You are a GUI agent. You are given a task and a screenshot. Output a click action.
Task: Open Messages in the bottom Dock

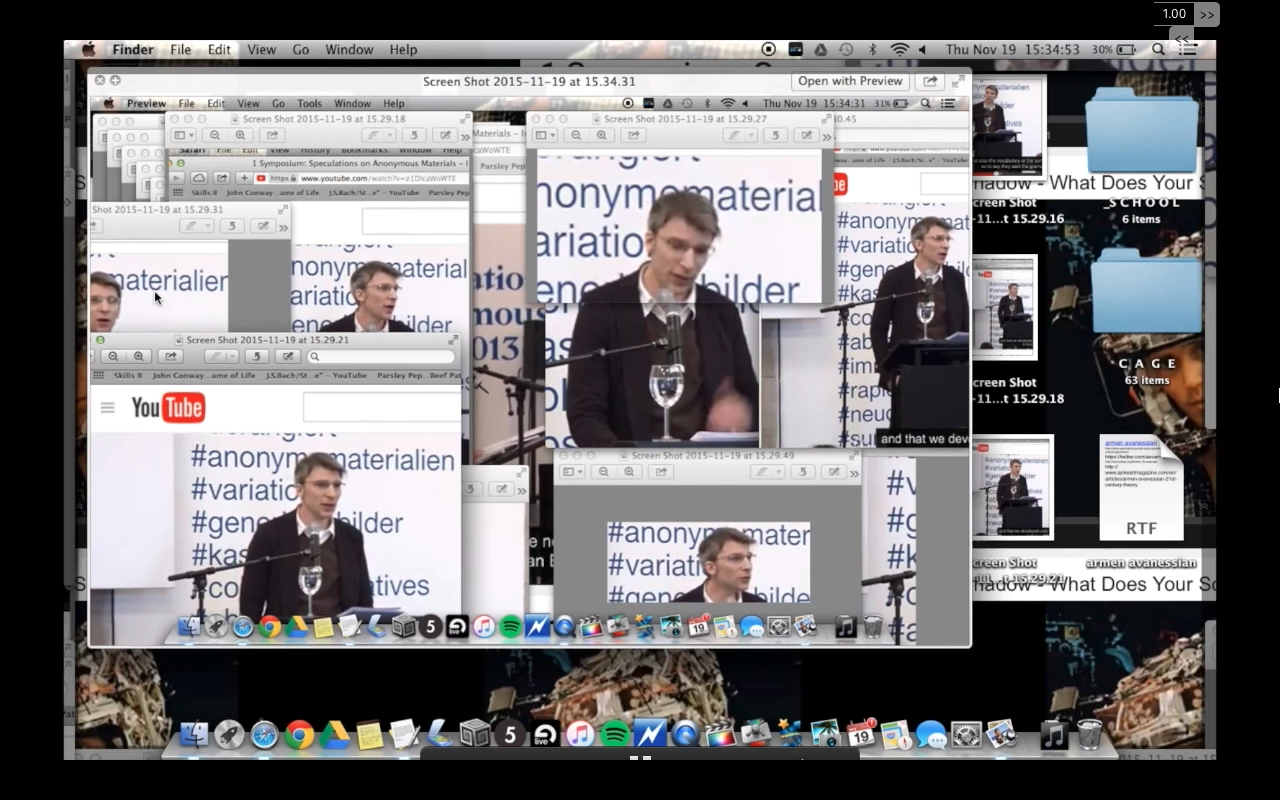tap(931, 735)
